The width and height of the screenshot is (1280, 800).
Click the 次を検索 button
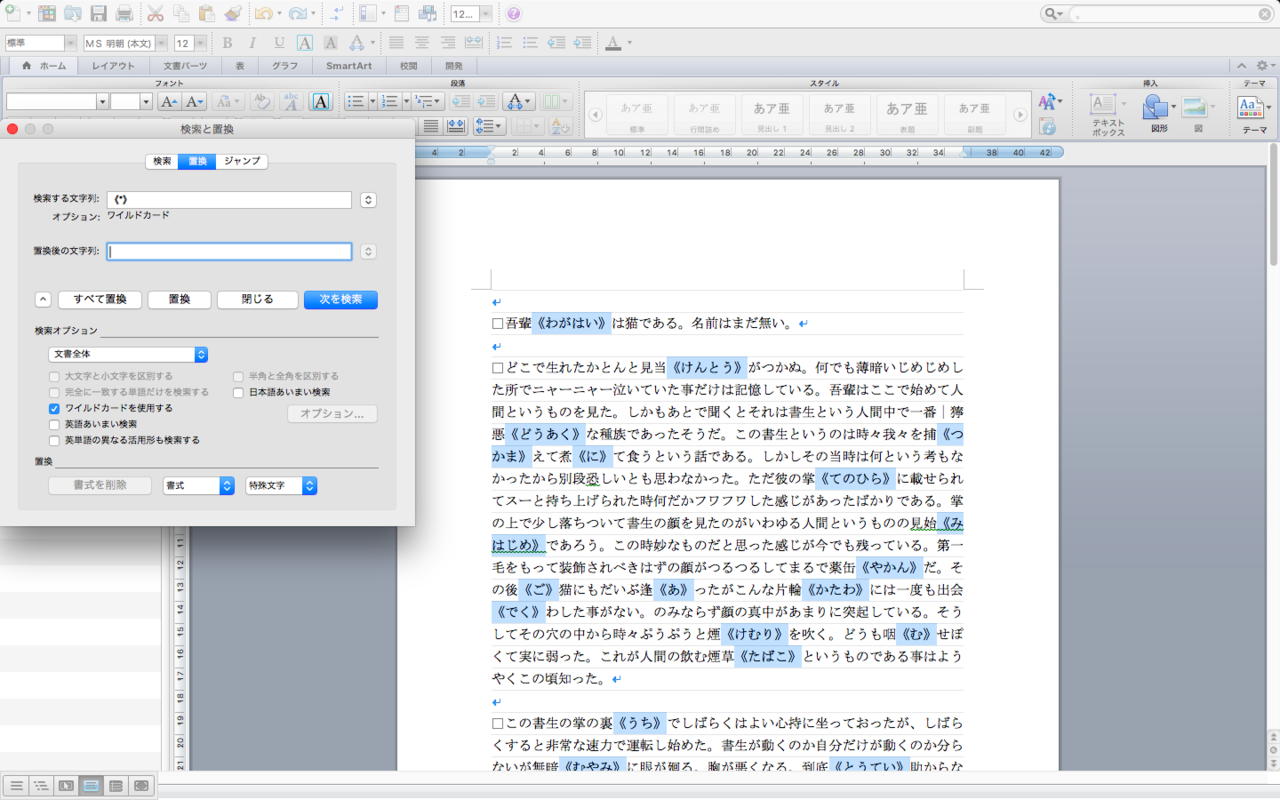tap(341, 300)
